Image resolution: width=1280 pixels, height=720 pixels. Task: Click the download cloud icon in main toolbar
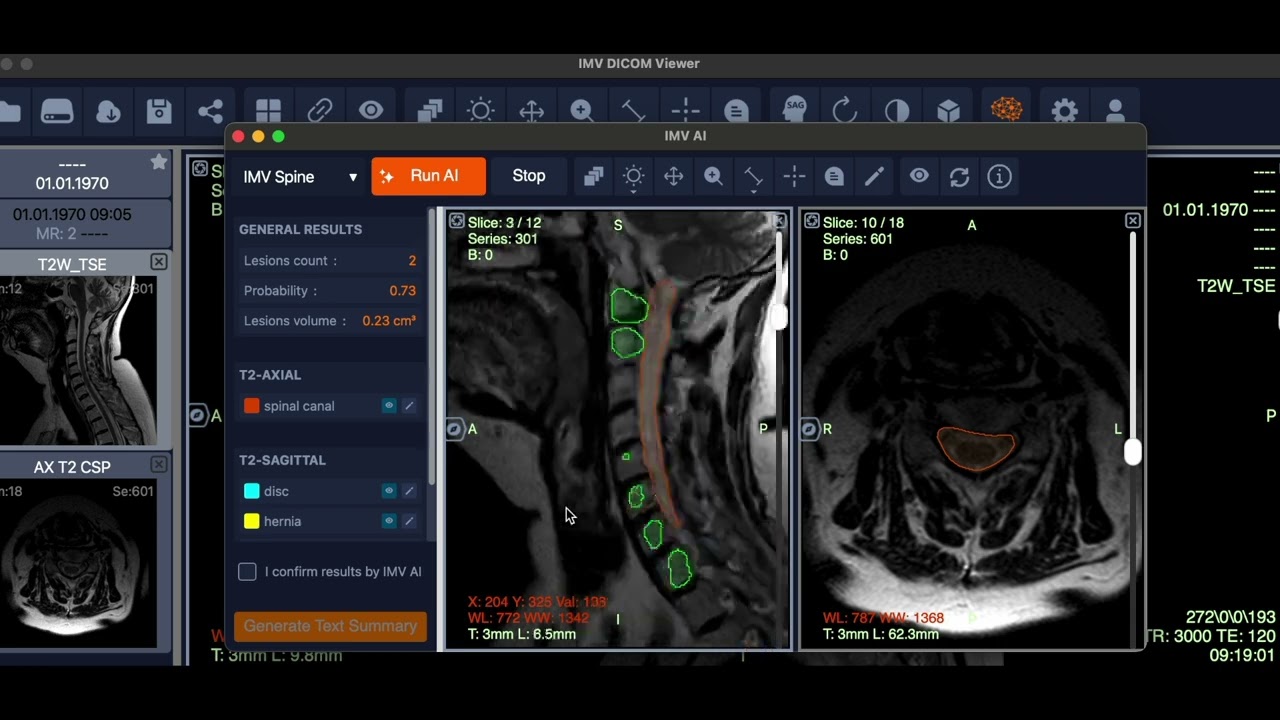point(108,111)
